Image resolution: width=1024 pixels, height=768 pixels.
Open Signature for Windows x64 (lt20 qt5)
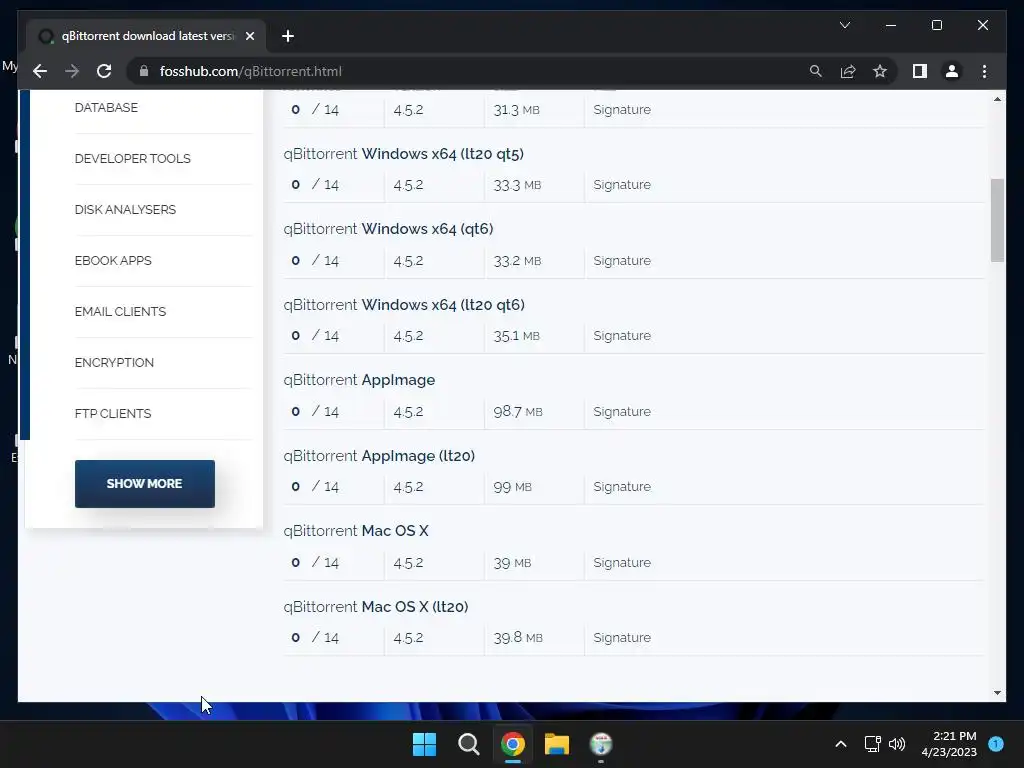pos(622,185)
